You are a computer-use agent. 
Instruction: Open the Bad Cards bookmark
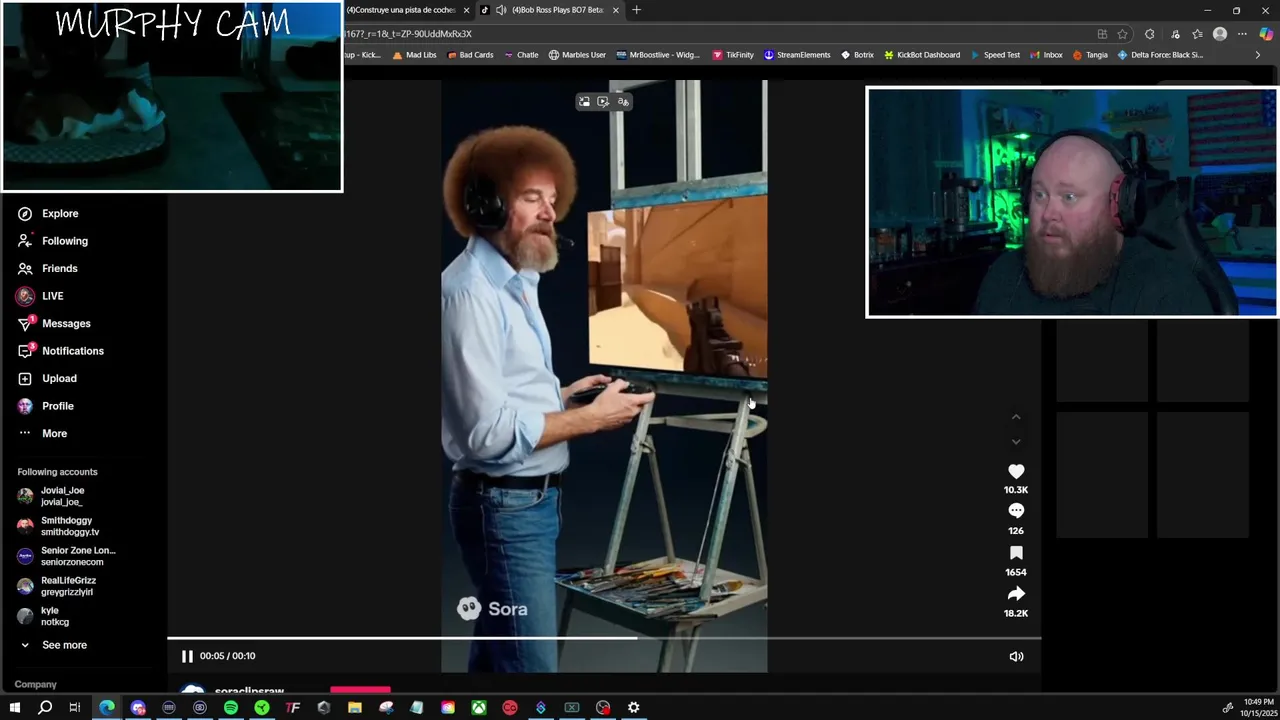click(470, 55)
